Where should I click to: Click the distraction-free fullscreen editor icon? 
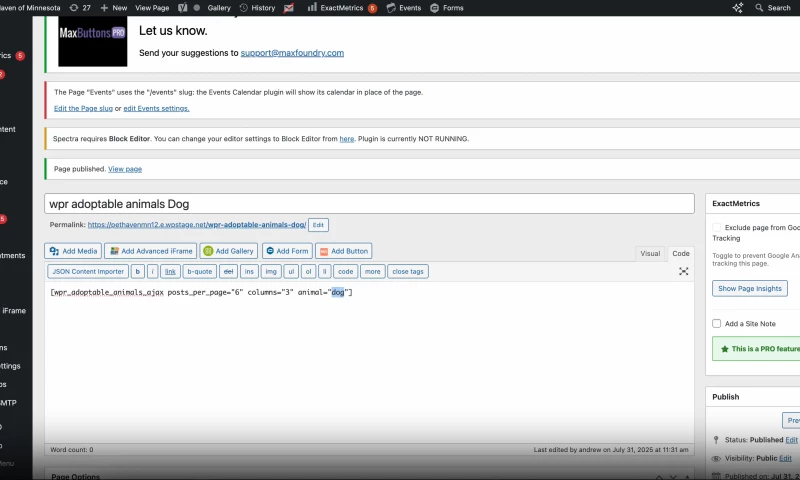tap(684, 271)
